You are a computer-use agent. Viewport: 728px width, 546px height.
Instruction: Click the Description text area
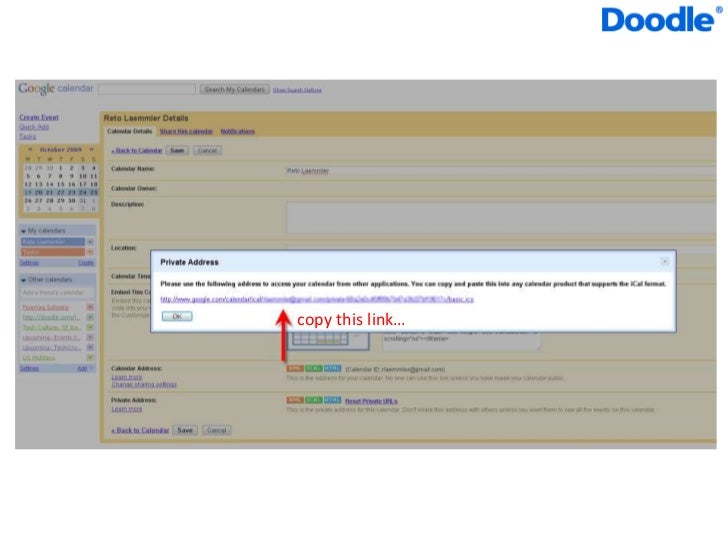(500, 217)
